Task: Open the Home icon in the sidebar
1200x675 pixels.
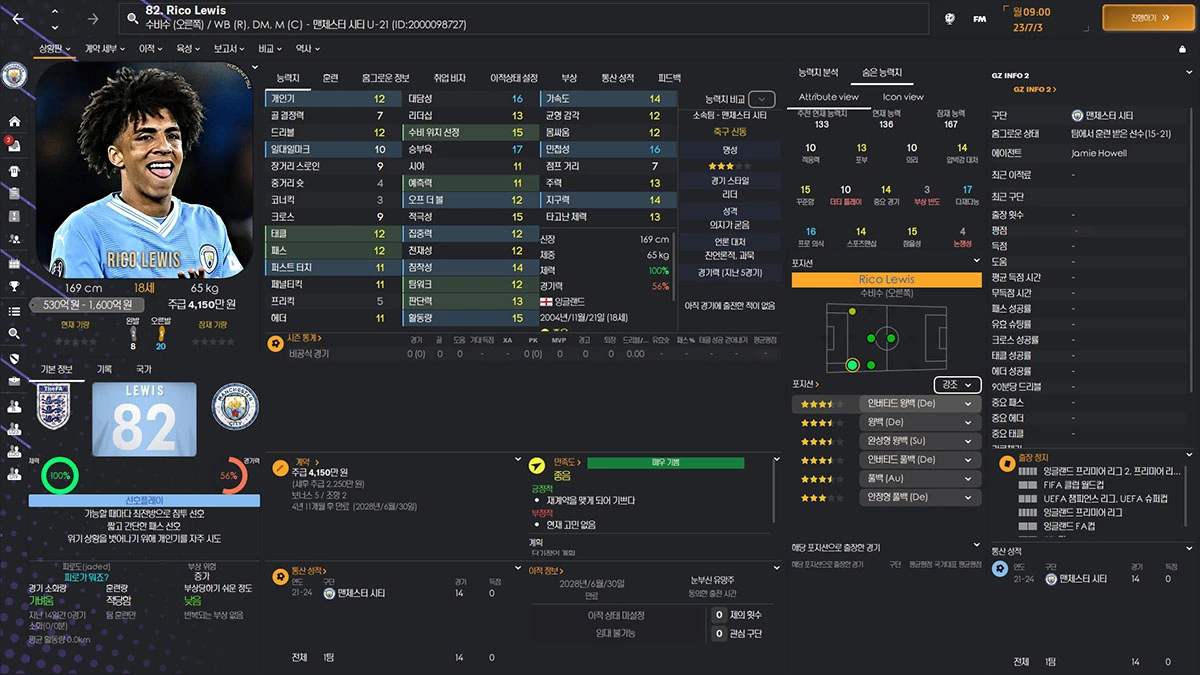Action: tap(14, 121)
